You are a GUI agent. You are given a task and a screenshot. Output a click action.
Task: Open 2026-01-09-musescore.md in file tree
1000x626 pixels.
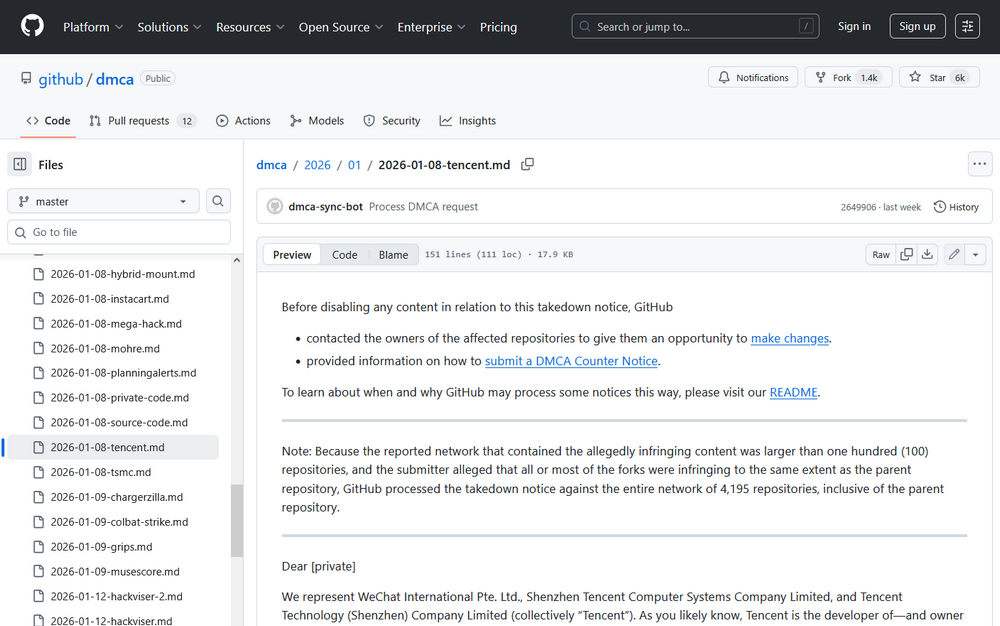115,572
